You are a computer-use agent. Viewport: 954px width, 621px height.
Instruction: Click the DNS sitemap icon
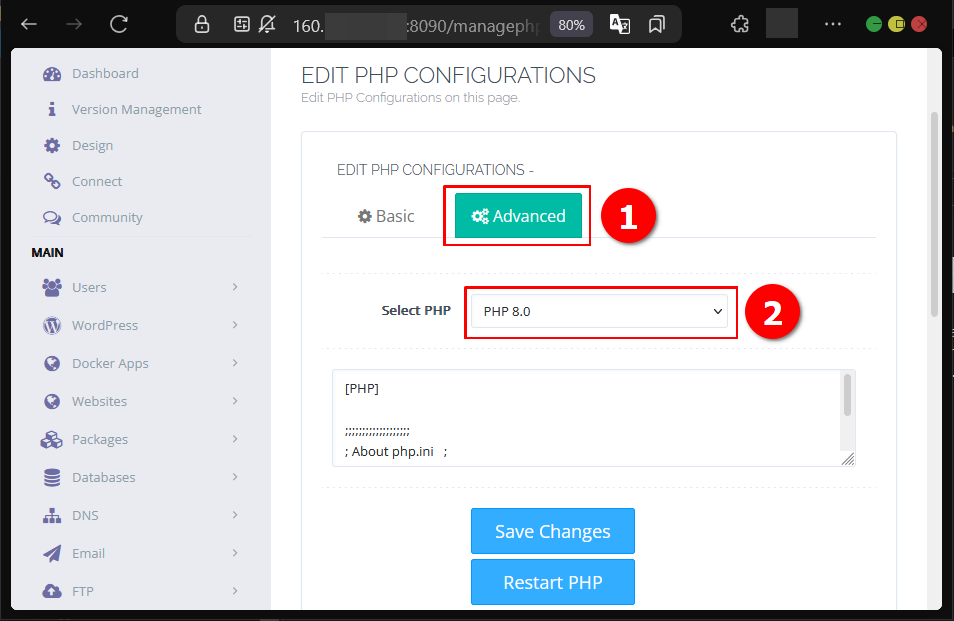tap(52, 515)
